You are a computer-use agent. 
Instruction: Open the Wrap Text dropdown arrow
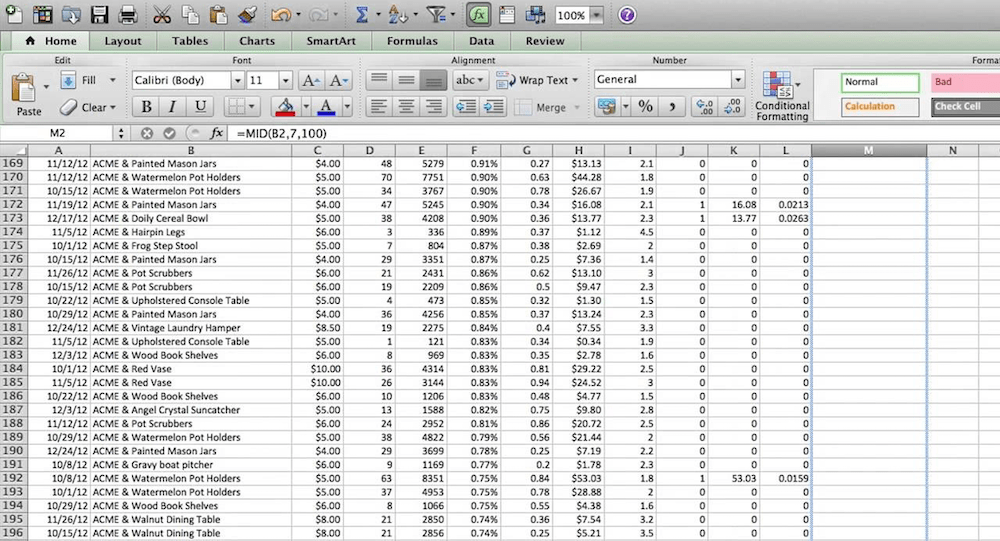pos(575,80)
